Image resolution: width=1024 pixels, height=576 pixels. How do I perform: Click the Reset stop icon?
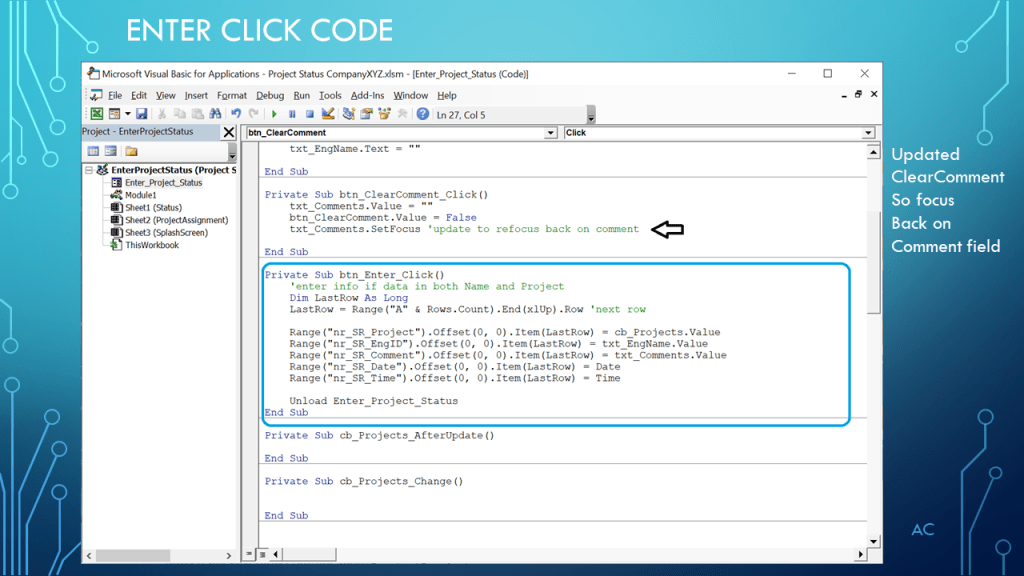[309, 115]
